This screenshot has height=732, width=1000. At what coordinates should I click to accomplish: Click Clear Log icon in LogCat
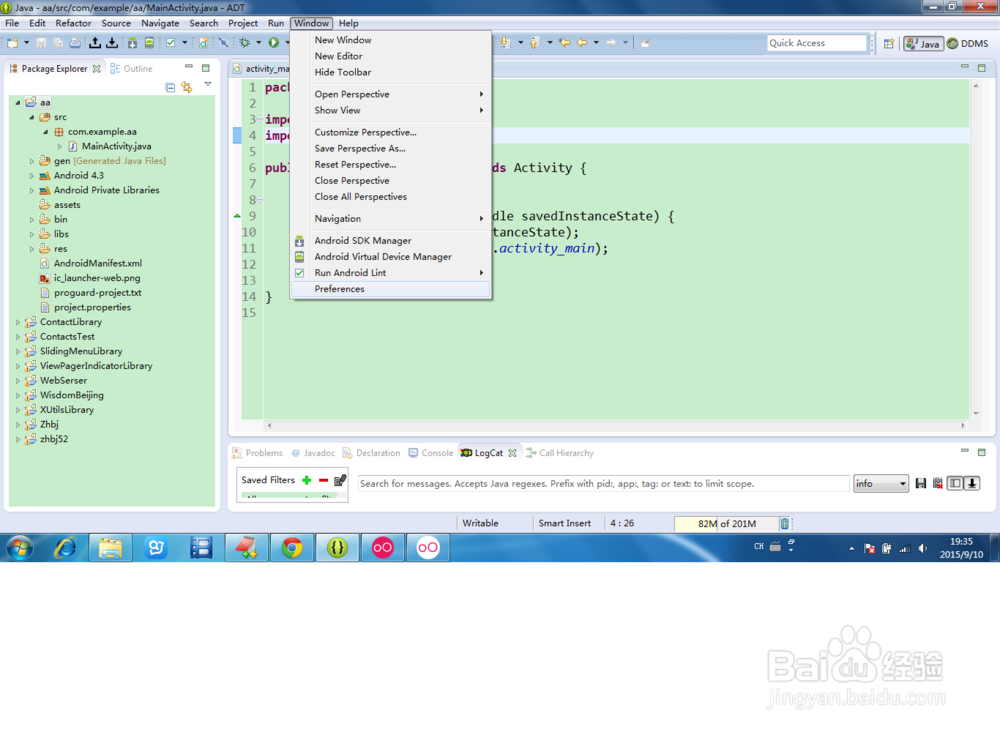[938, 484]
